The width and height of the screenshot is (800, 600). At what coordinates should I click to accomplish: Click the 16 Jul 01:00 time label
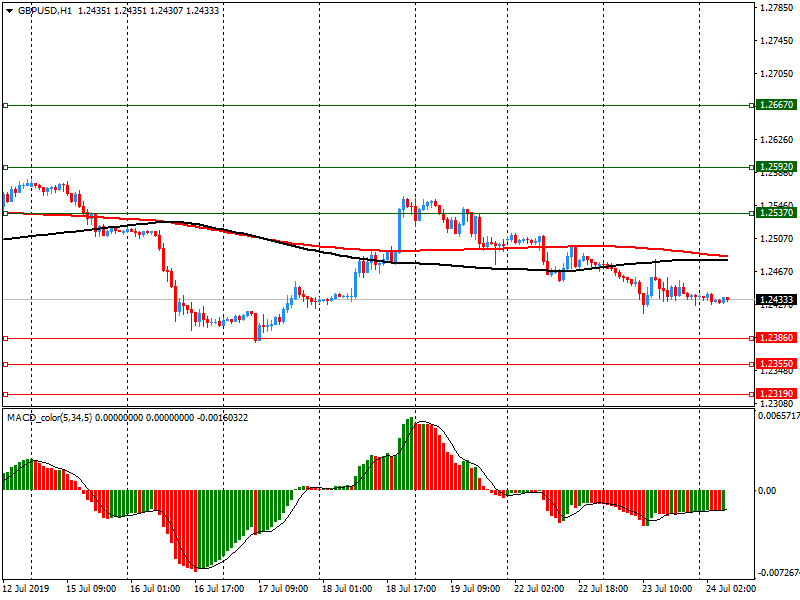[155, 588]
